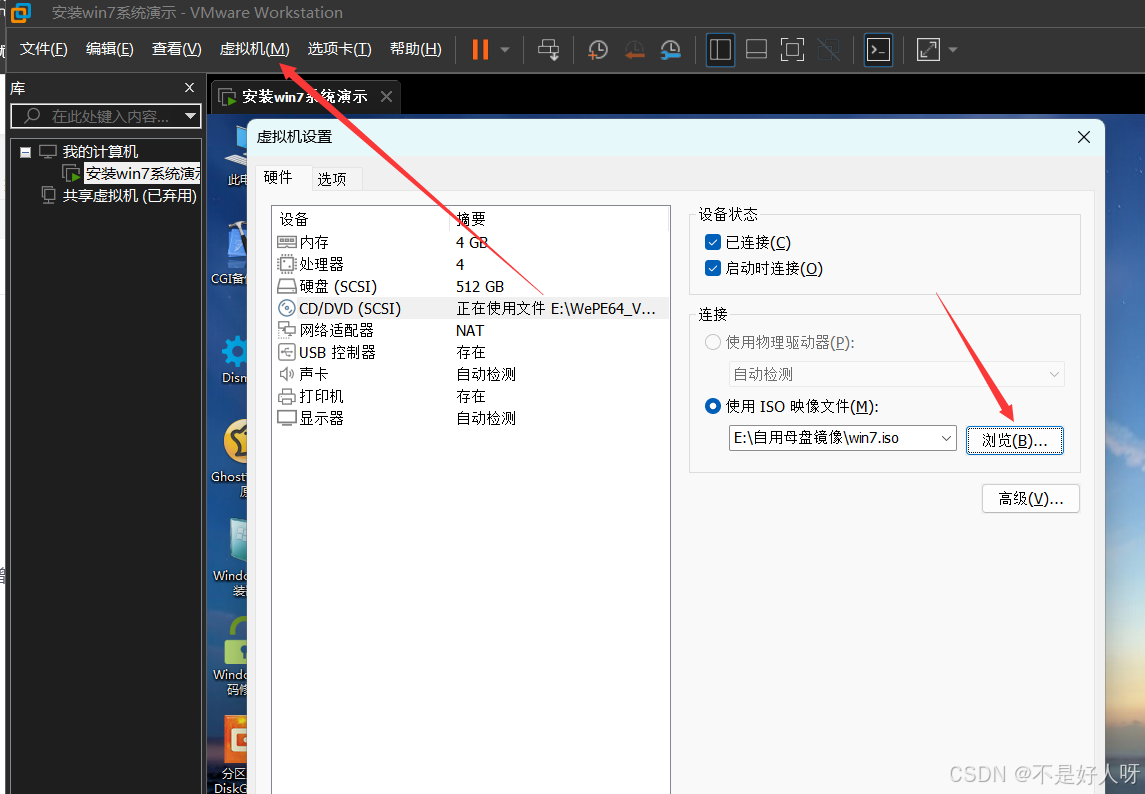This screenshot has height=794, width=1145.
Task: Toggle the show library sidebar icon
Action: (720, 50)
